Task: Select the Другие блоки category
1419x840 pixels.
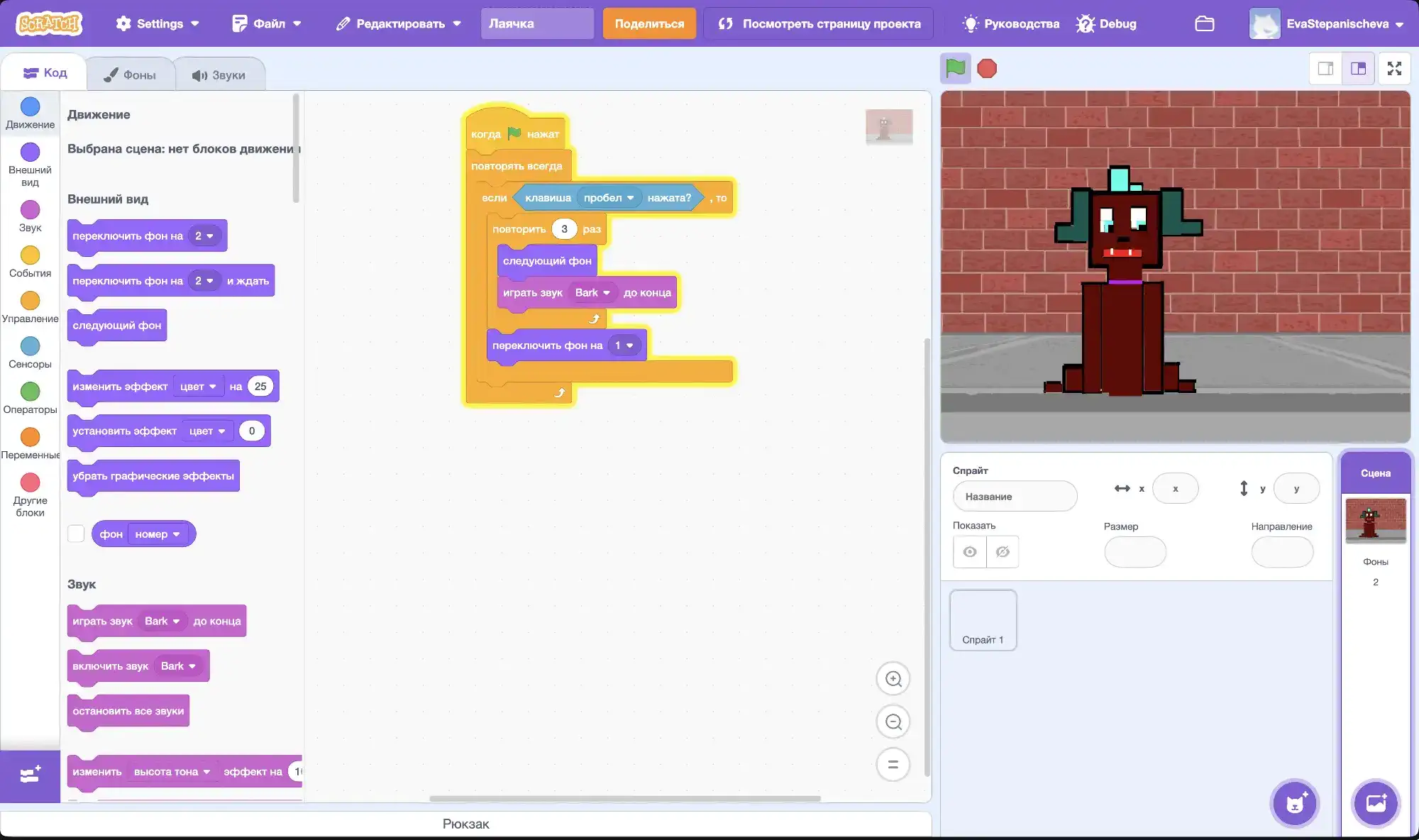Action: (30, 495)
